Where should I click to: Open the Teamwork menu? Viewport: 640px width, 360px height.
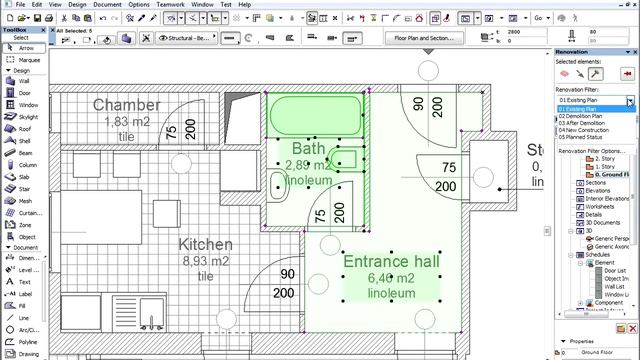pos(170,4)
